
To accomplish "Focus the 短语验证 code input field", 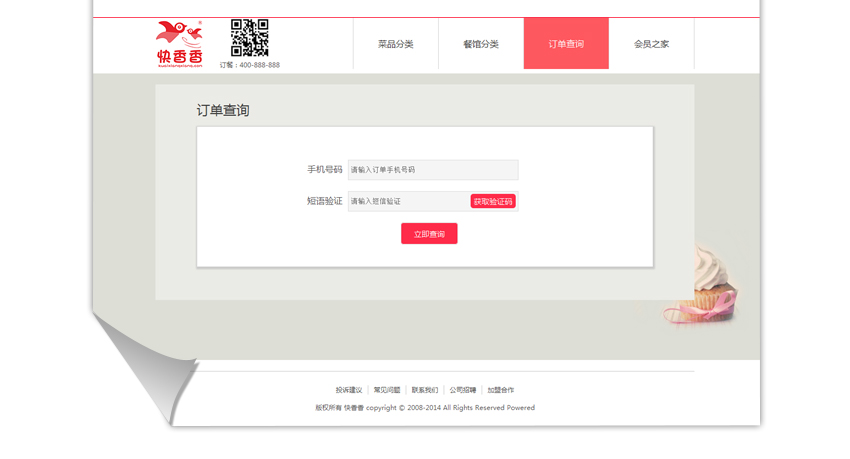I will pyautogui.click(x=408, y=201).
